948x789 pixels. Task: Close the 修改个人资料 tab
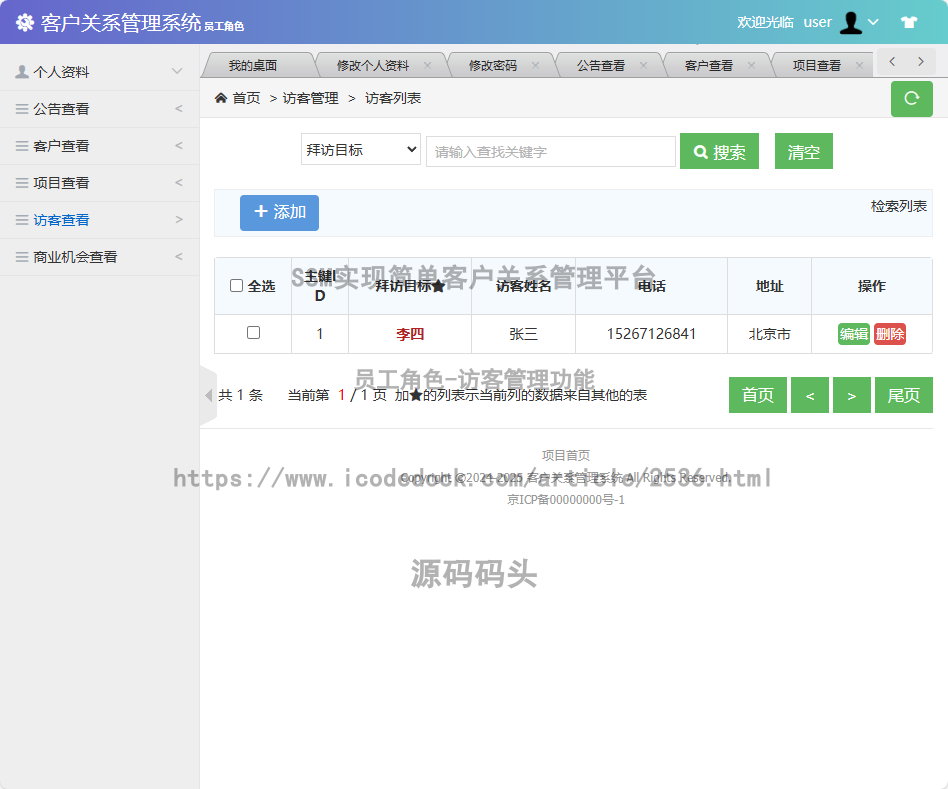tap(427, 65)
